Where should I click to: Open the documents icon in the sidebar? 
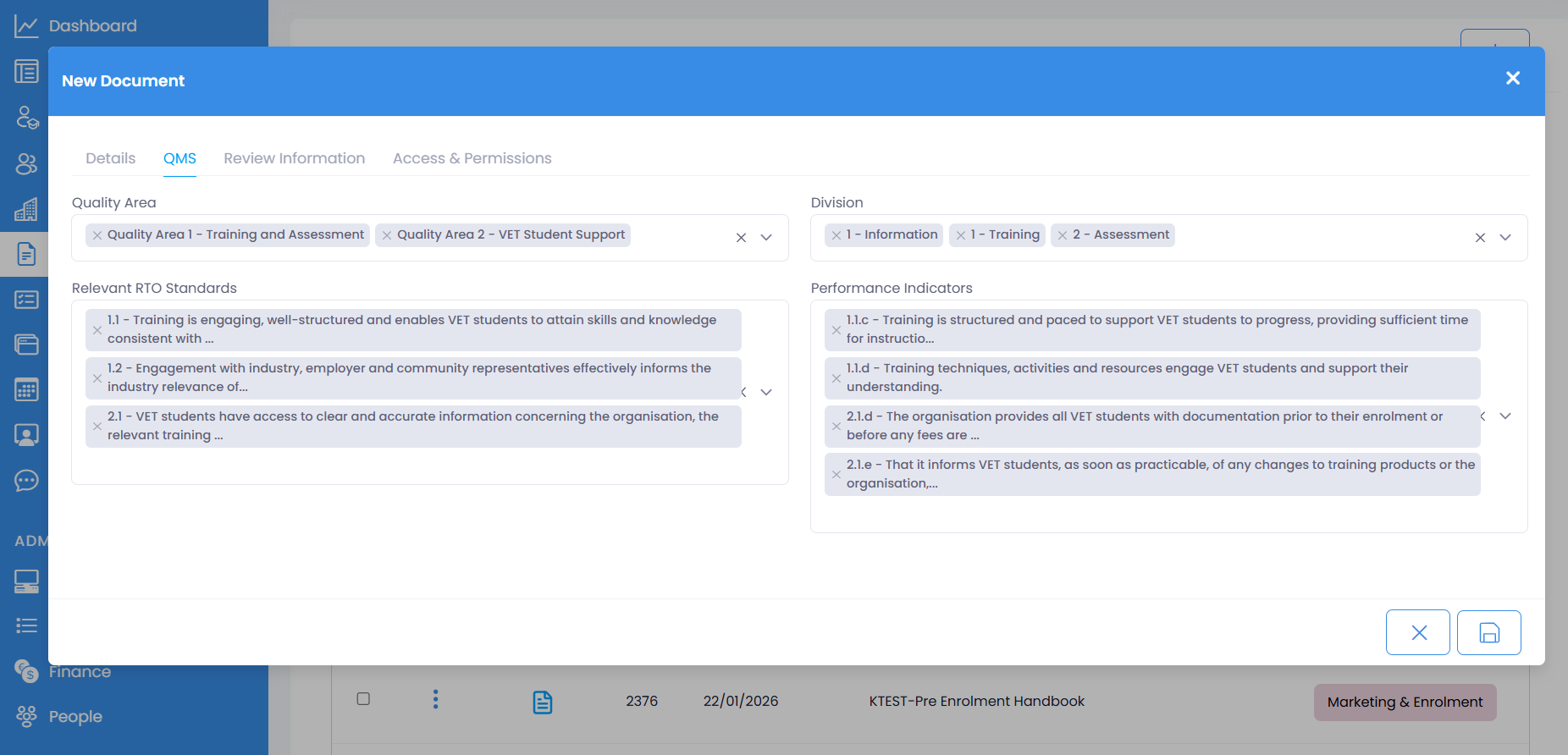tap(26, 253)
